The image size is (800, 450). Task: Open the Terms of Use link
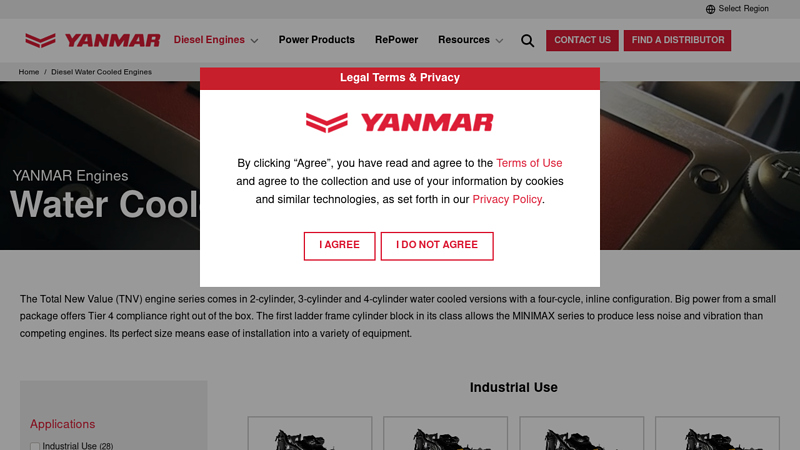click(529, 163)
